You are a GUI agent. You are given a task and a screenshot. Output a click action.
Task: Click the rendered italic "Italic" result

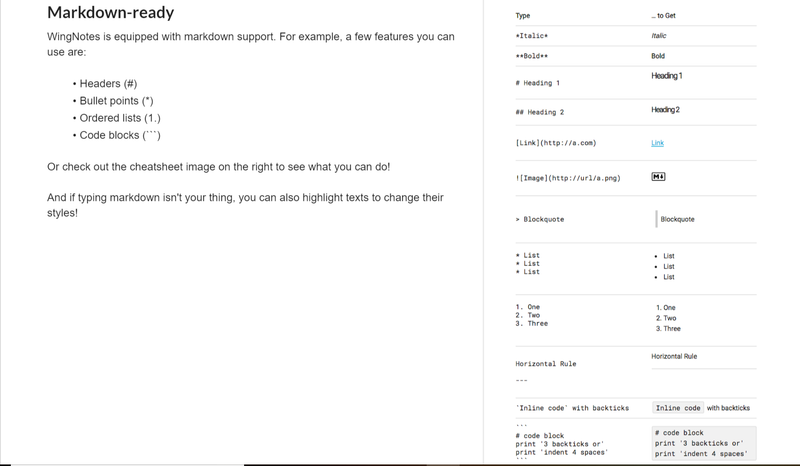659,36
